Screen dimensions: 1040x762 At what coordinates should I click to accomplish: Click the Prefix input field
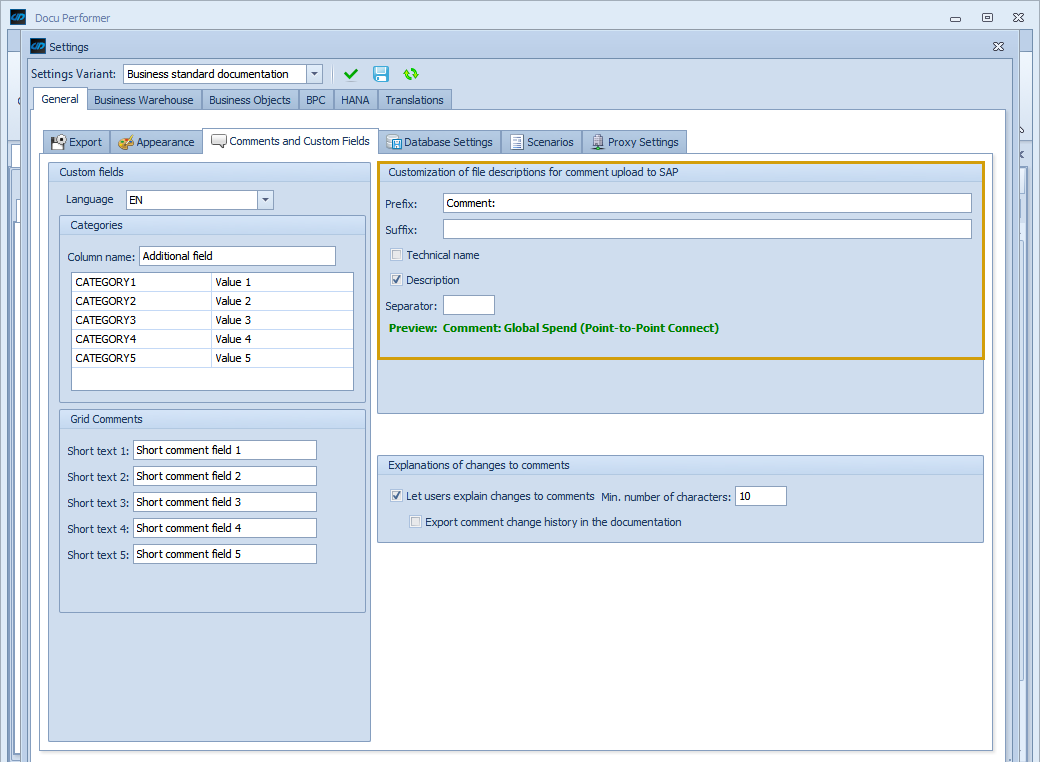(706, 203)
